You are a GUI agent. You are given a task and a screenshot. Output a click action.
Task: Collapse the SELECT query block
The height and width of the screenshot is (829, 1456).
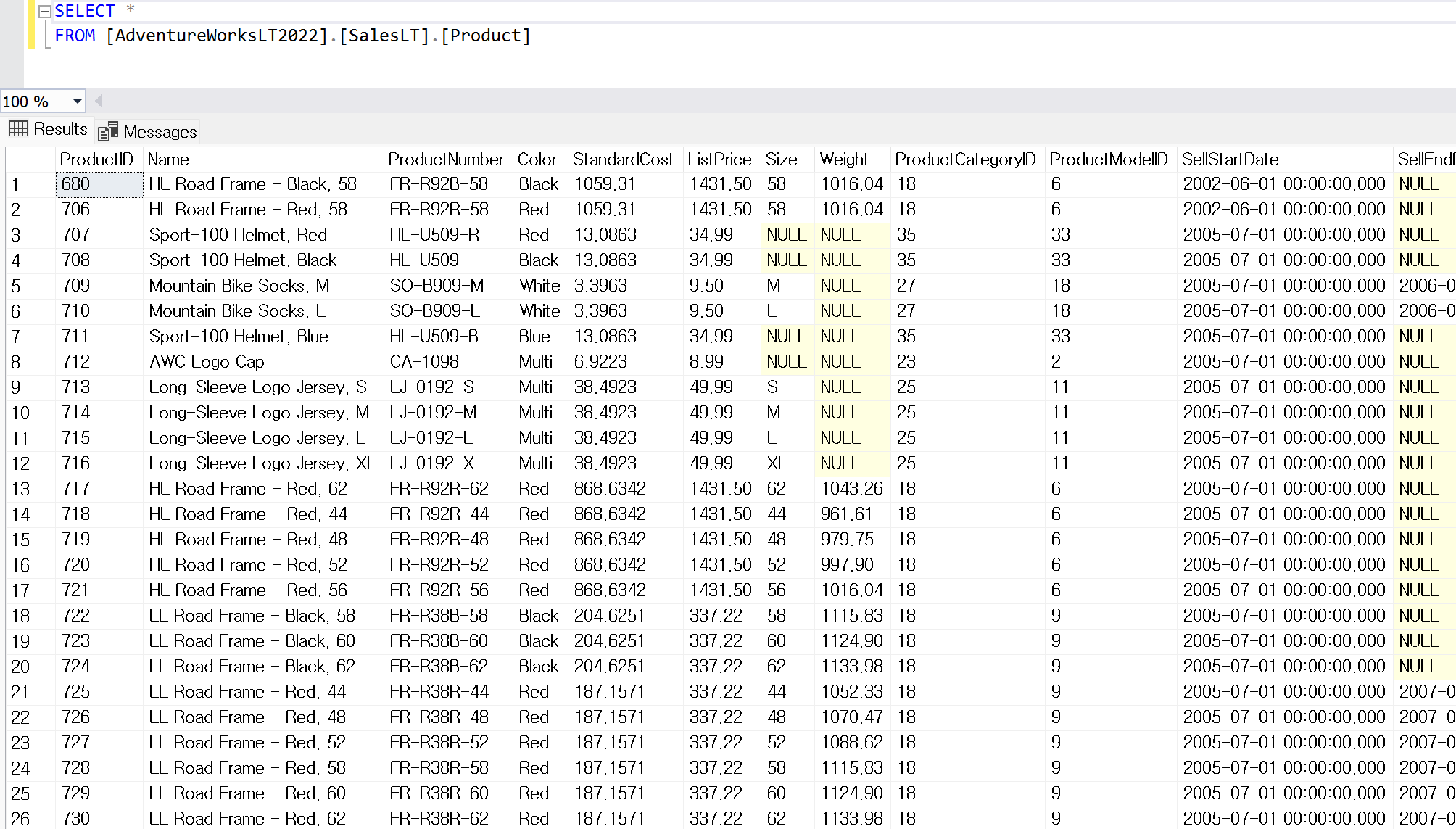45,12
